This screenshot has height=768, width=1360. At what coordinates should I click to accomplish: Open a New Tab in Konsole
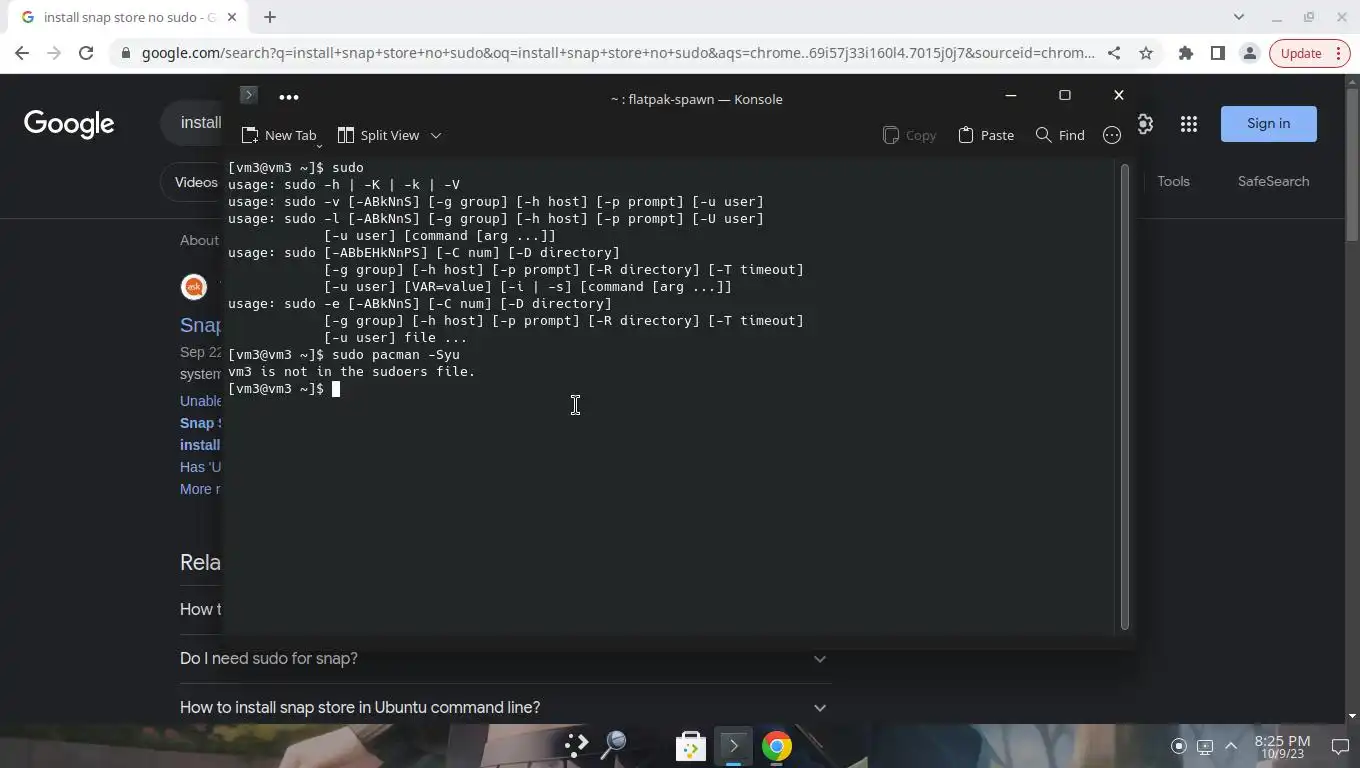click(279, 135)
